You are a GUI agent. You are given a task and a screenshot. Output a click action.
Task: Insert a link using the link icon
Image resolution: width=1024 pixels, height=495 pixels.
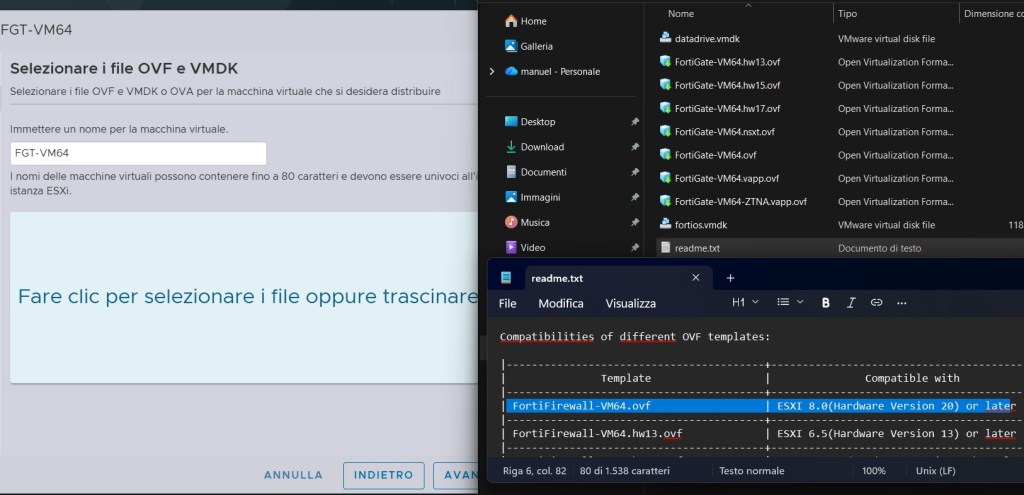876,303
